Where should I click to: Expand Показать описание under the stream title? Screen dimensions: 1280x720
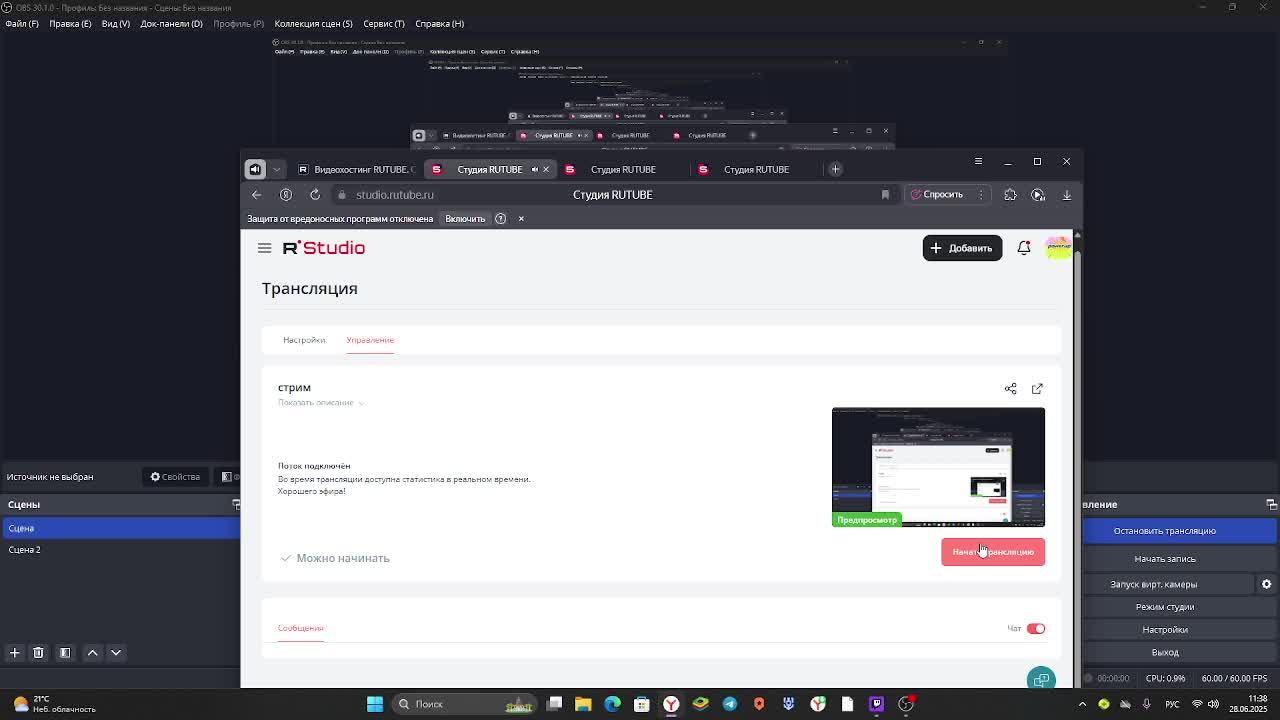[x=320, y=403]
